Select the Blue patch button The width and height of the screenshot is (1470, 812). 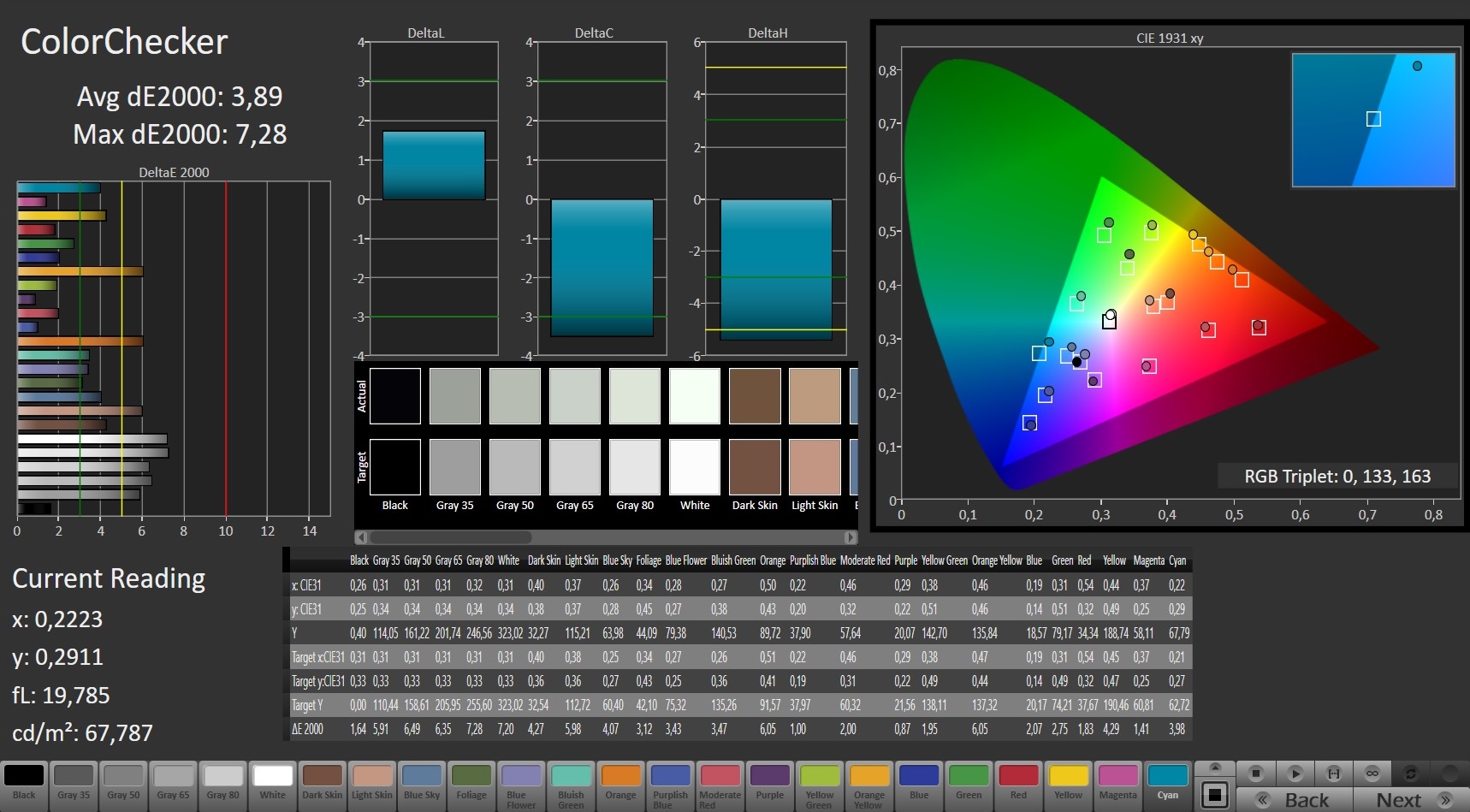(919, 785)
